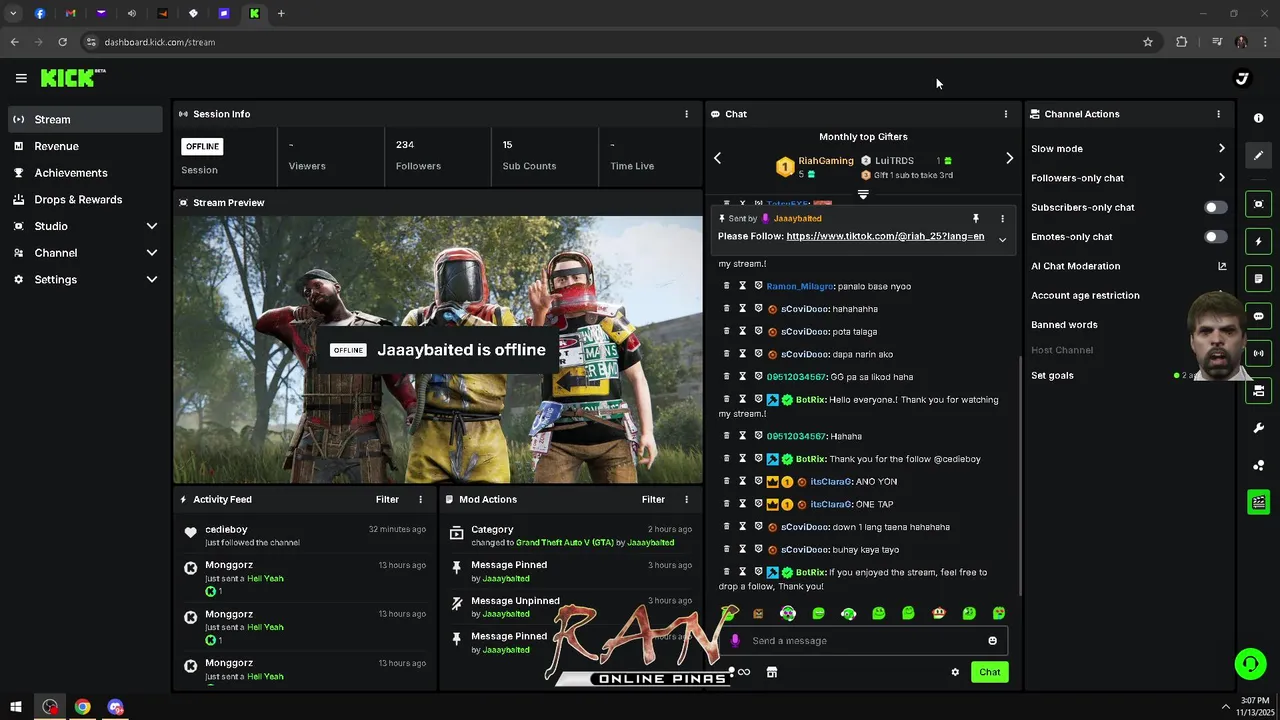Open the emoji picker in message box
This screenshot has width=1280, height=720.
[992, 641]
